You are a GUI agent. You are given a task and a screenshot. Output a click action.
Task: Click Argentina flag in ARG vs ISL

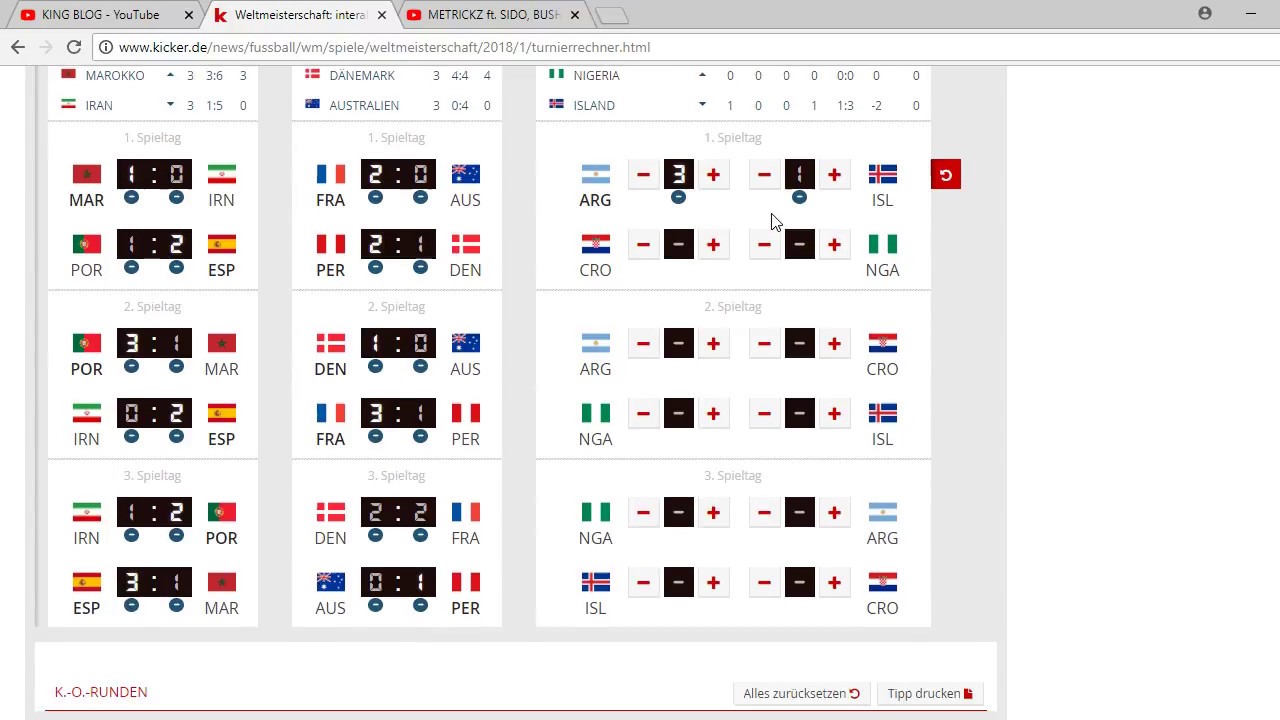595,175
